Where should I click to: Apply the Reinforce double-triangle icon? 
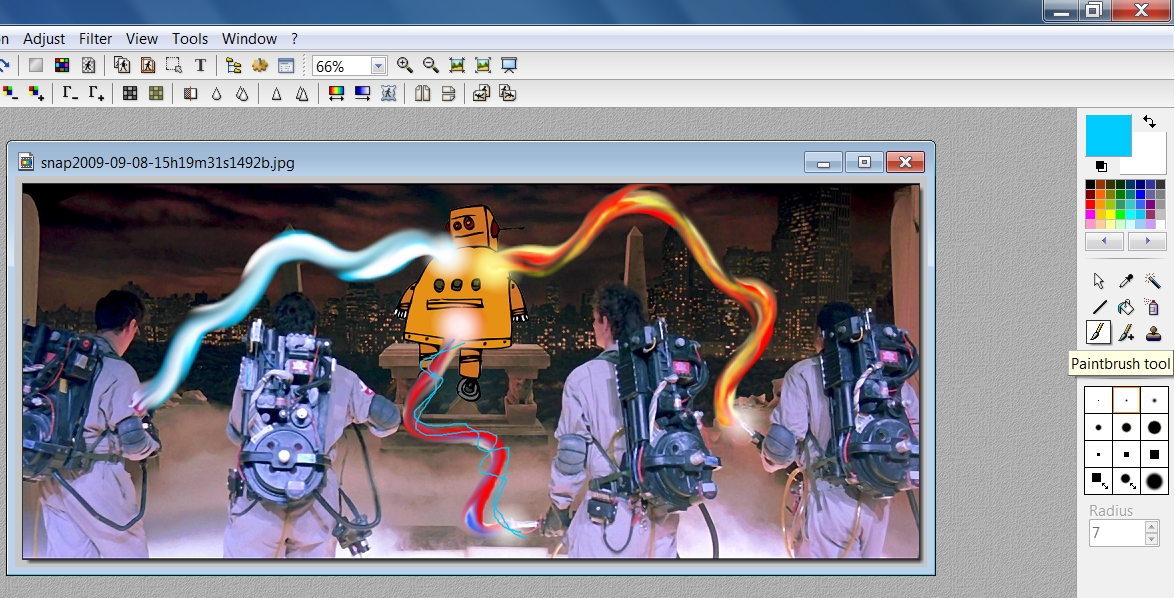point(302,93)
